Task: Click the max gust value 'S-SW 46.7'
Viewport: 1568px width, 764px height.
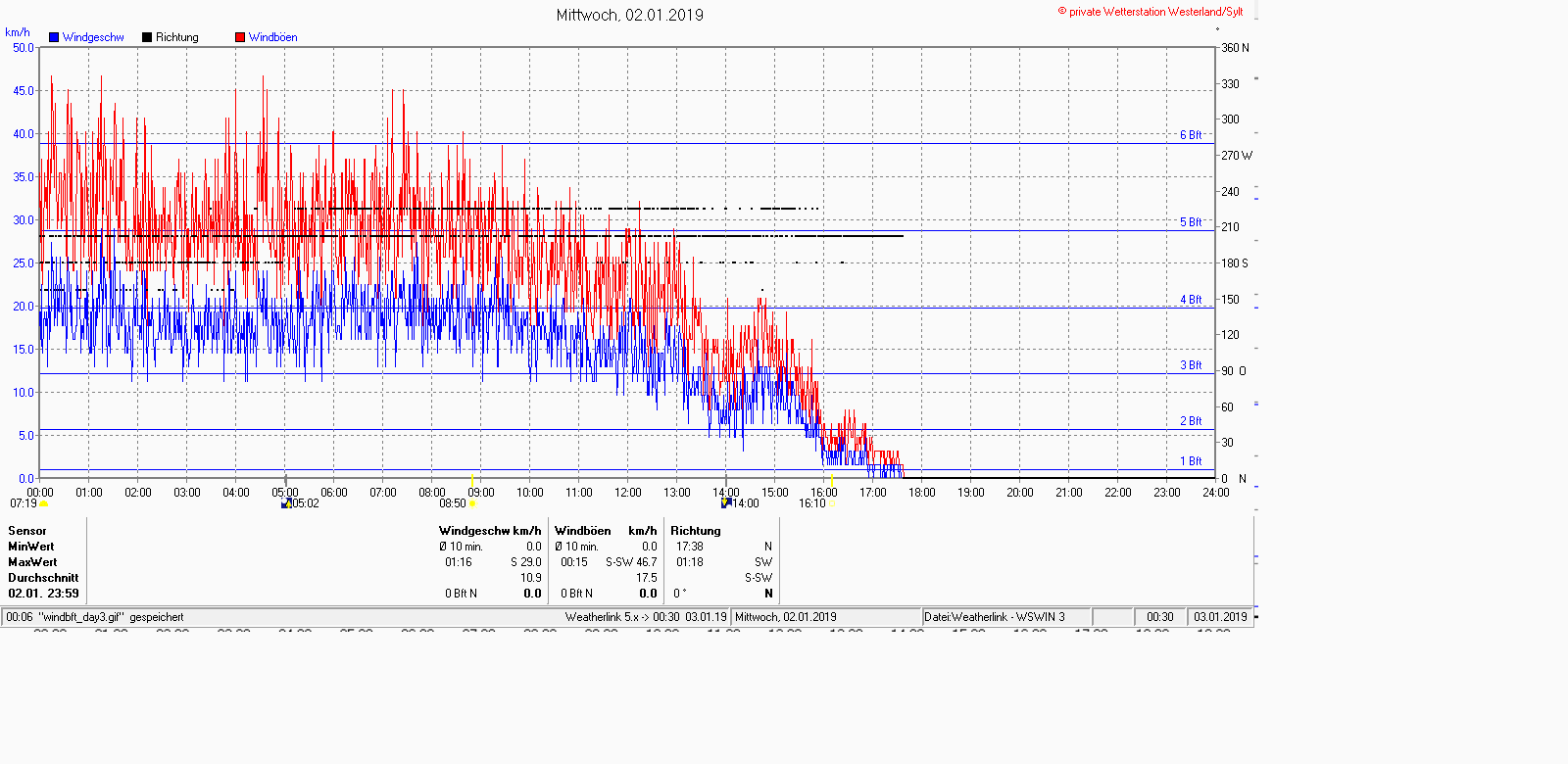Action: point(631,562)
